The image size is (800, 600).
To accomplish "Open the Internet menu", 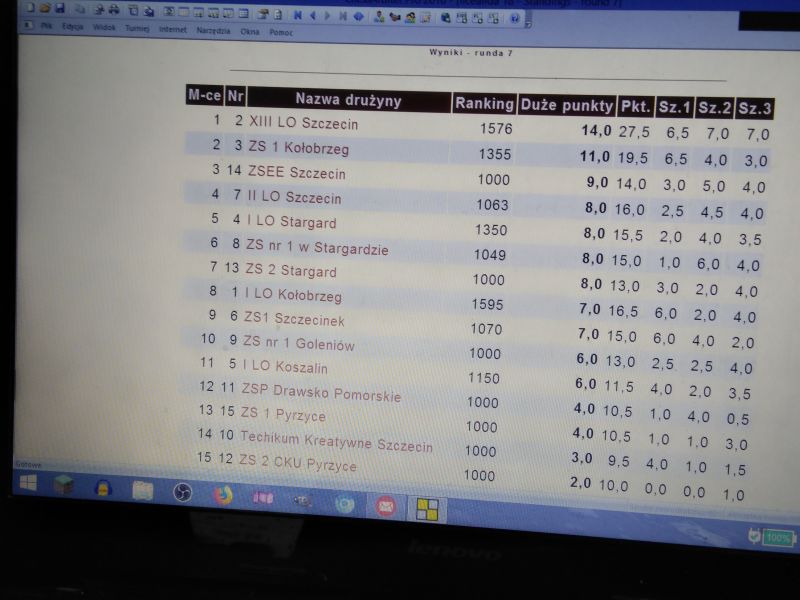I will (x=173, y=29).
